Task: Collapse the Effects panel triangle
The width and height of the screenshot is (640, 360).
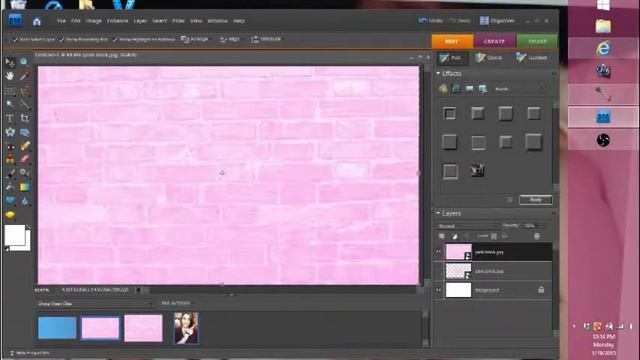Action: [x=438, y=73]
